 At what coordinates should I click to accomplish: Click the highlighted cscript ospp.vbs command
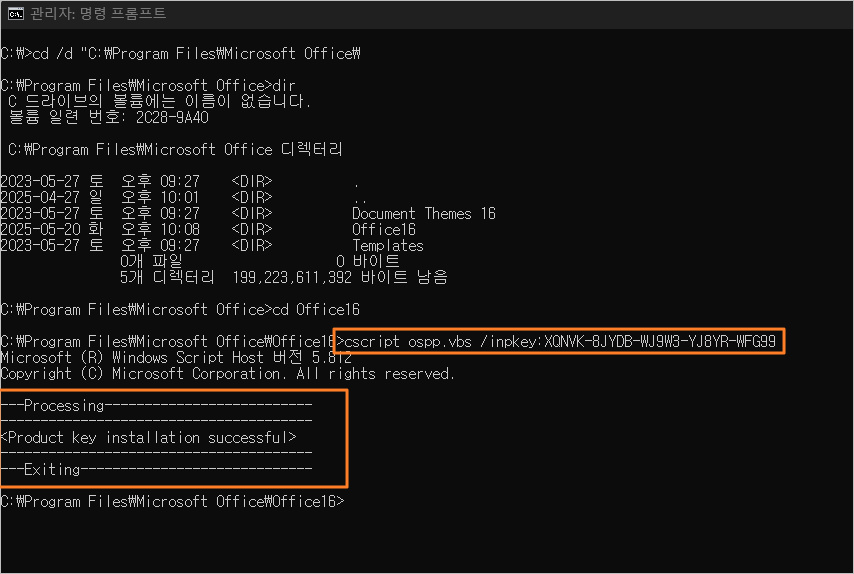[559, 341]
